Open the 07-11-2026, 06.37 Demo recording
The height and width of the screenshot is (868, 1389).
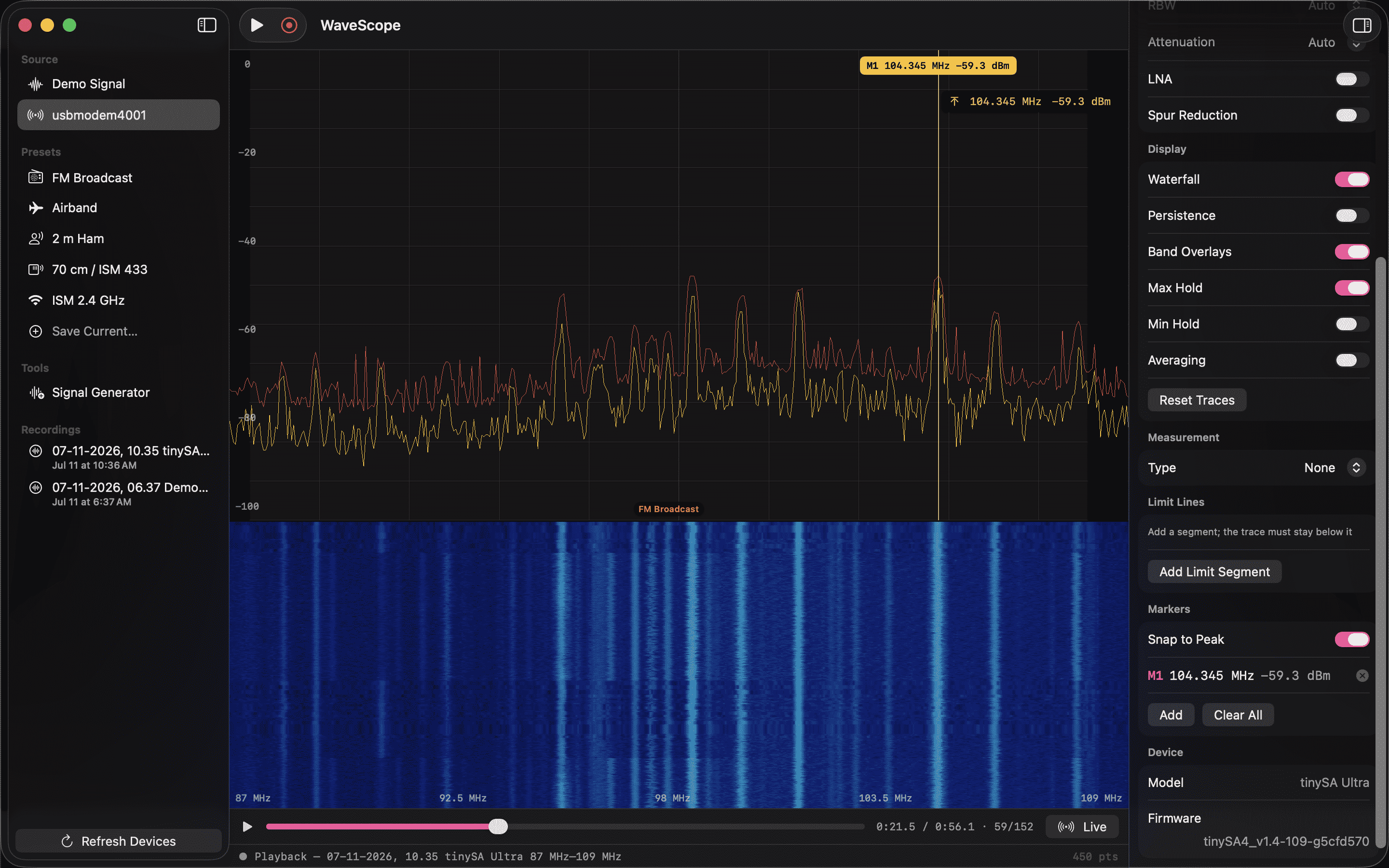(118, 494)
